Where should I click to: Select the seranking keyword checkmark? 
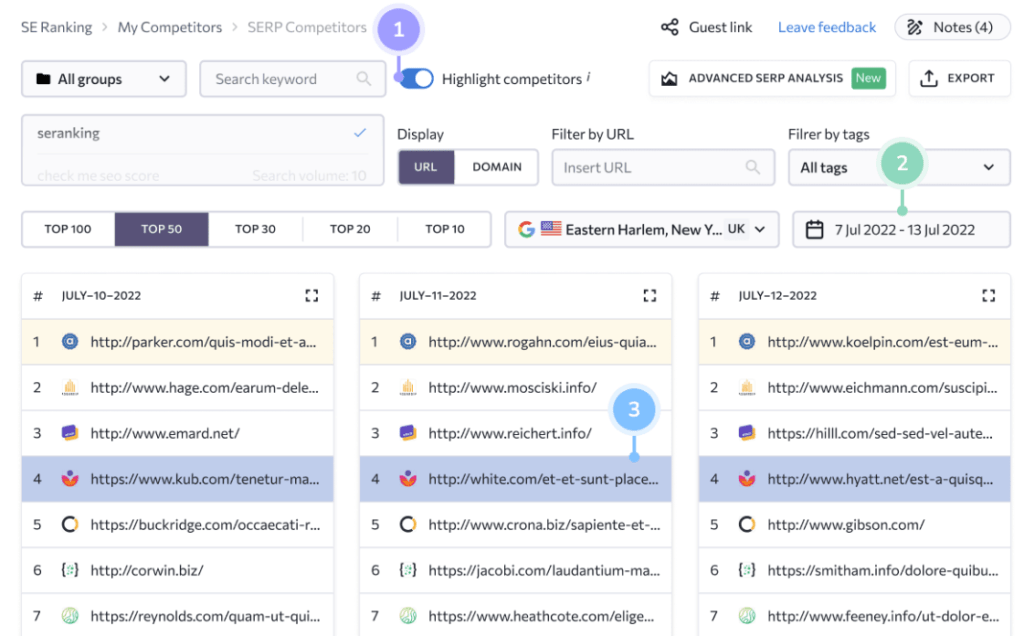[x=360, y=133]
